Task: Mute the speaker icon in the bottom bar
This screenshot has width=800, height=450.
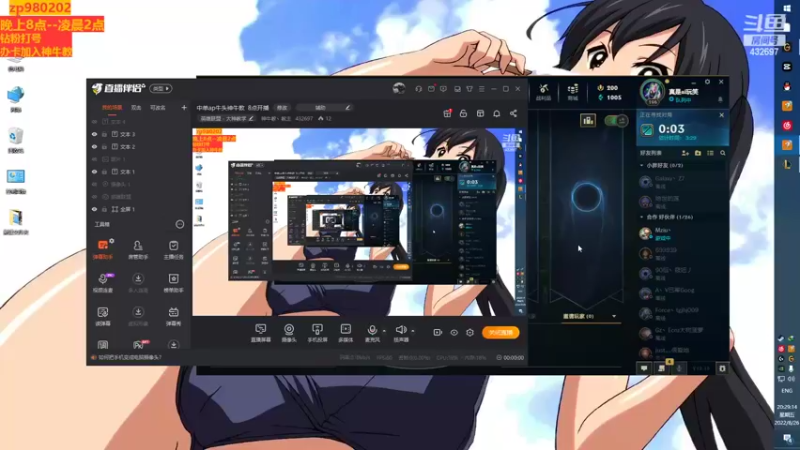Action: pyautogui.click(x=401, y=330)
